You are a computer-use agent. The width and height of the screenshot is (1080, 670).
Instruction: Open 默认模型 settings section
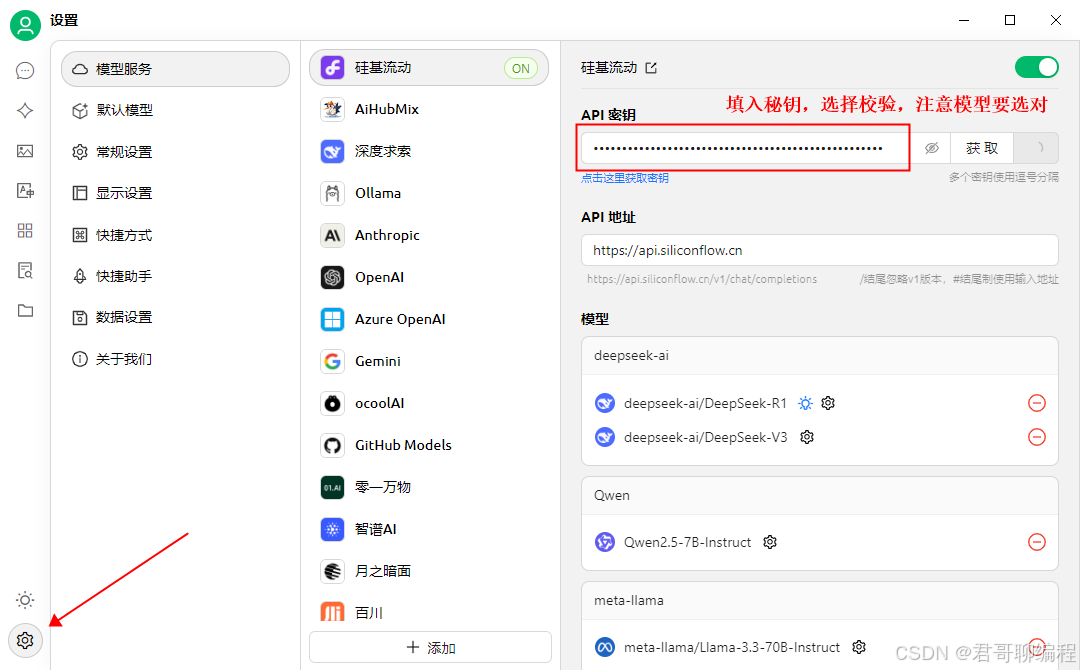pyautogui.click(x=176, y=110)
